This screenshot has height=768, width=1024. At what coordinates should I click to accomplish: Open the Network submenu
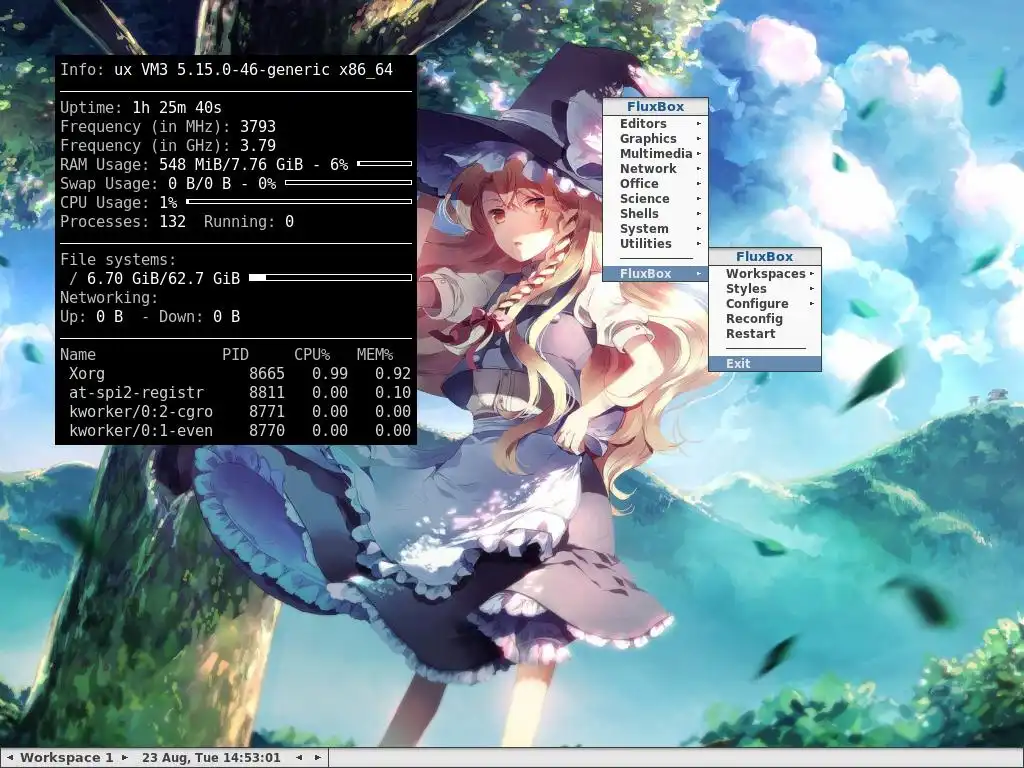pyautogui.click(x=655, y=168)
